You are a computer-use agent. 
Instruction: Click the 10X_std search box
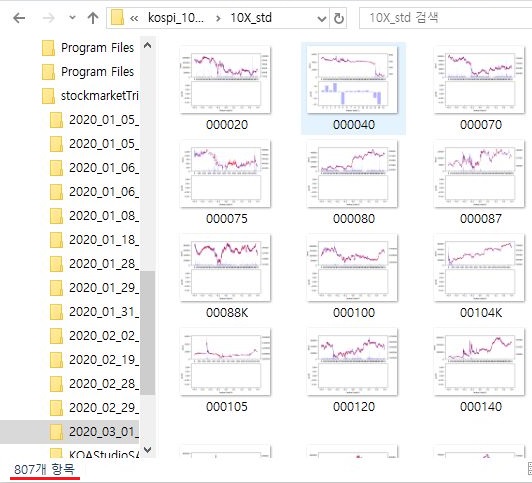tap(445, 18)
